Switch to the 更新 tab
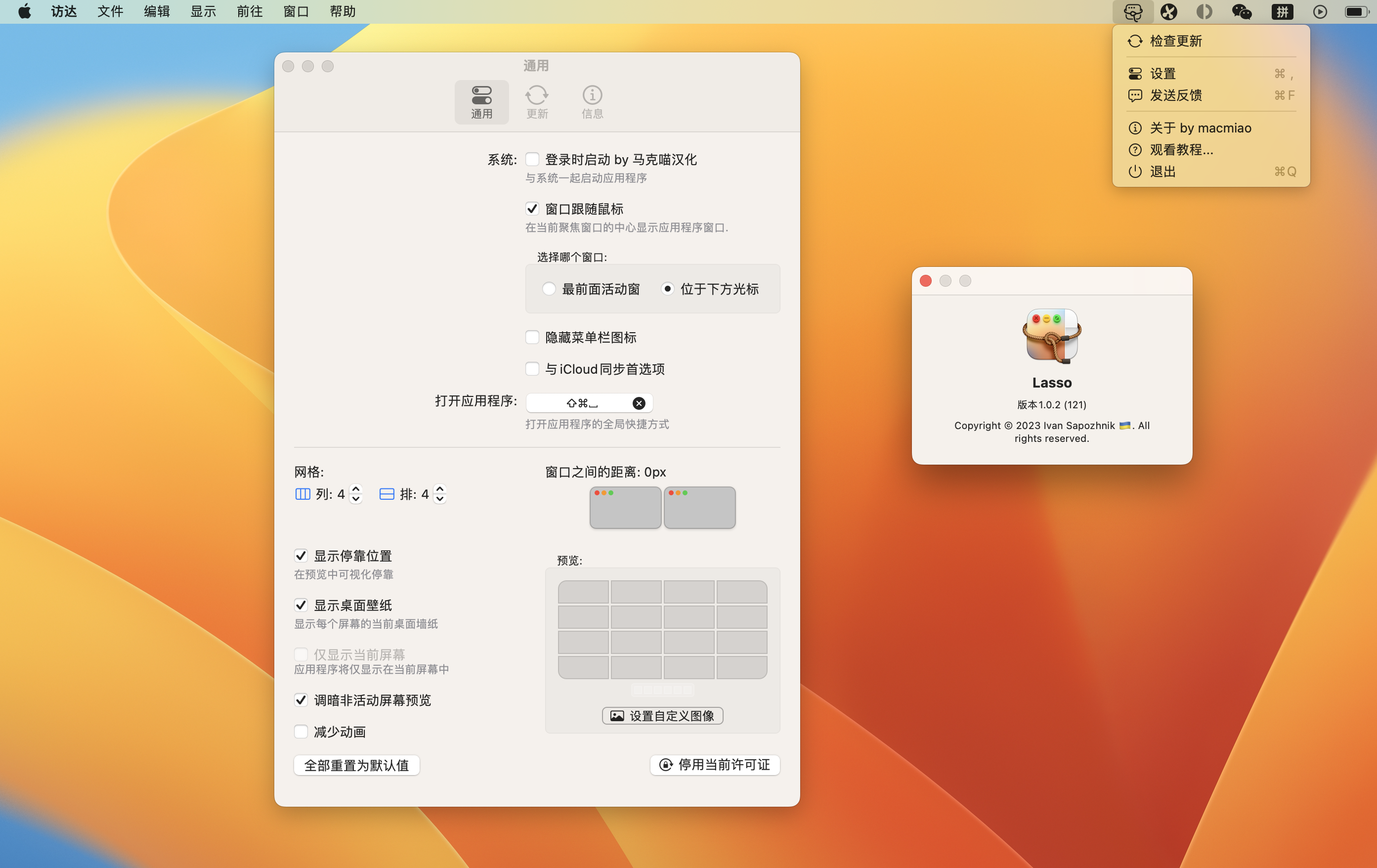1377x868 pixels. coord(537,102)
